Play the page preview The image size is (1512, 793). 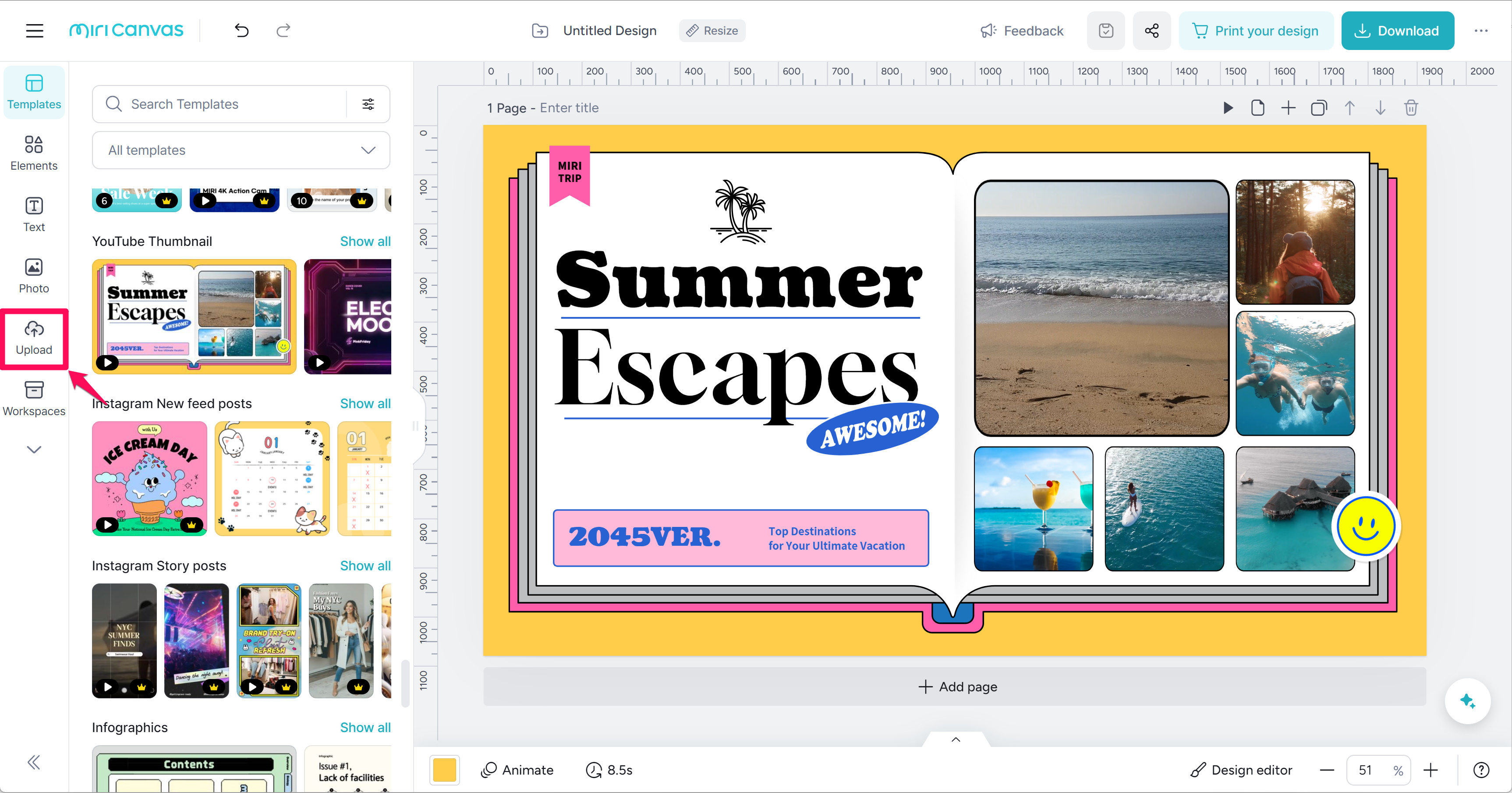click(x=1227, y=108)
